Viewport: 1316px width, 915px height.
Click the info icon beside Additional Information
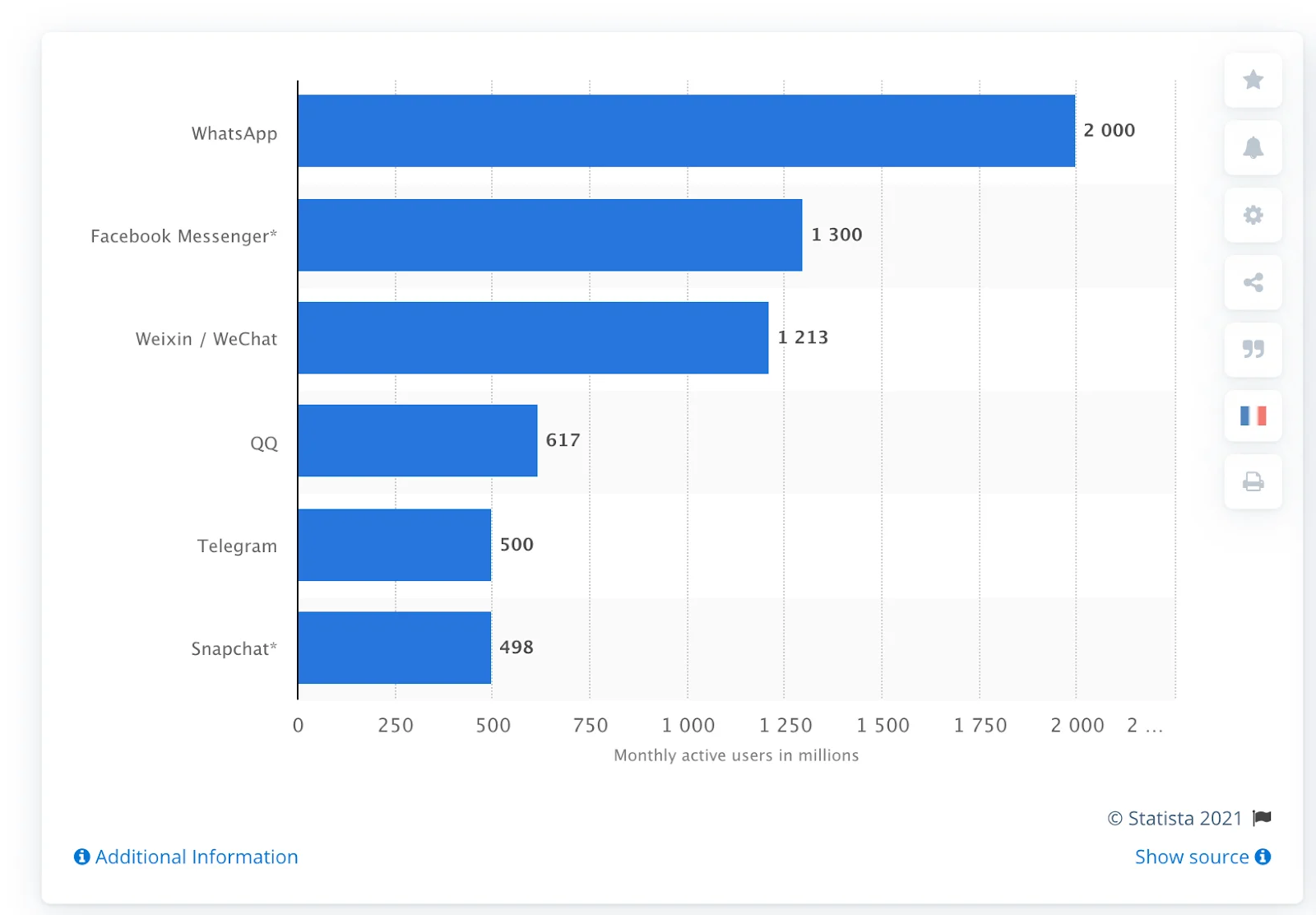pos(81,857)
